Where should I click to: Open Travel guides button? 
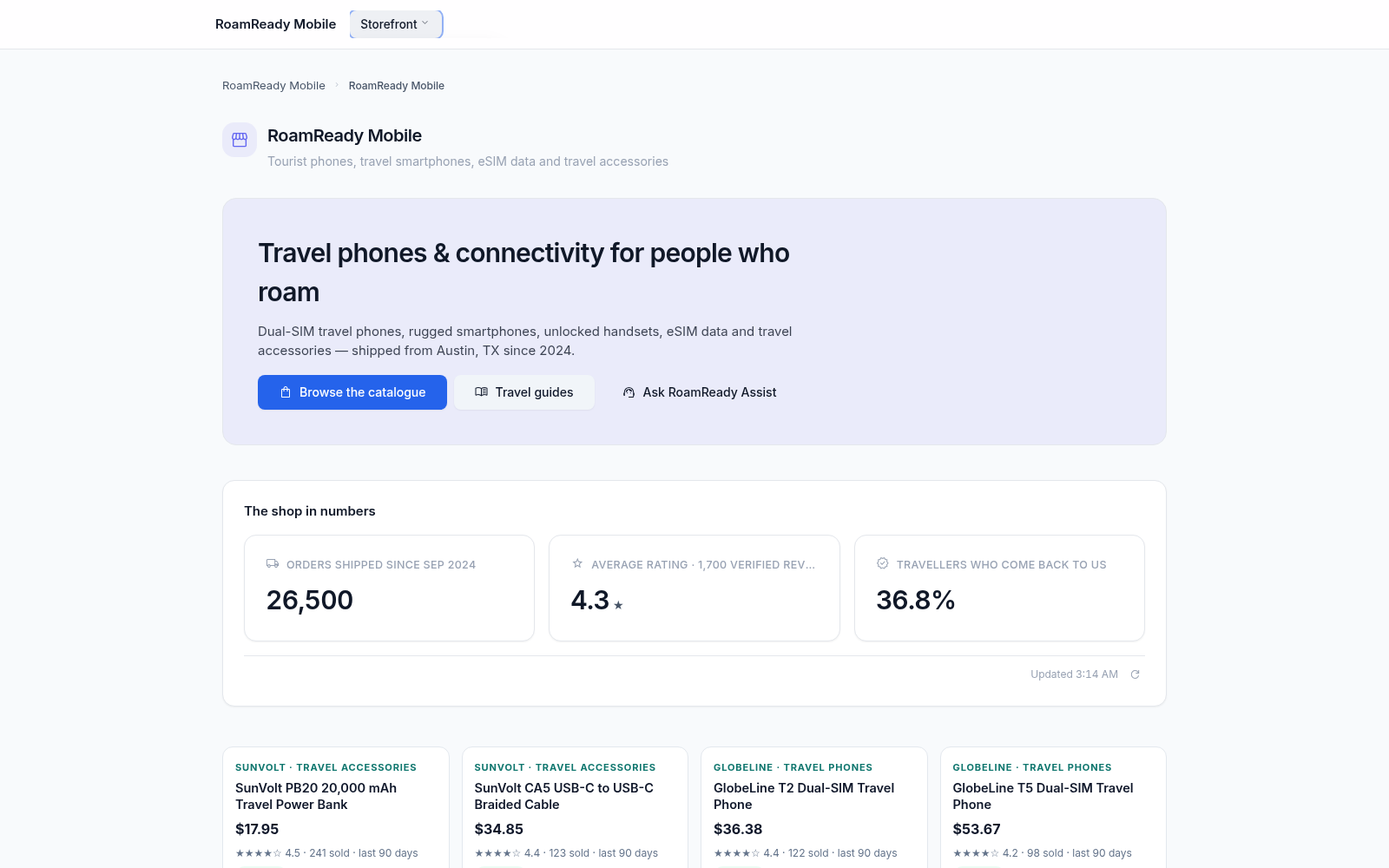click(x=524, y=392)
